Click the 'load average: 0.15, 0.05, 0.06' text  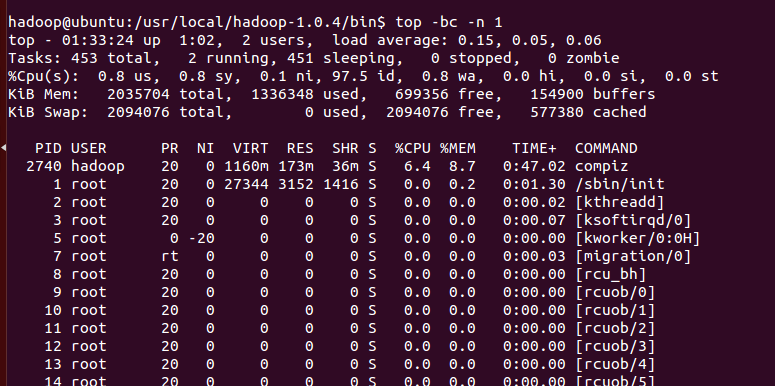pyautogui.click(x=467, y=41)
